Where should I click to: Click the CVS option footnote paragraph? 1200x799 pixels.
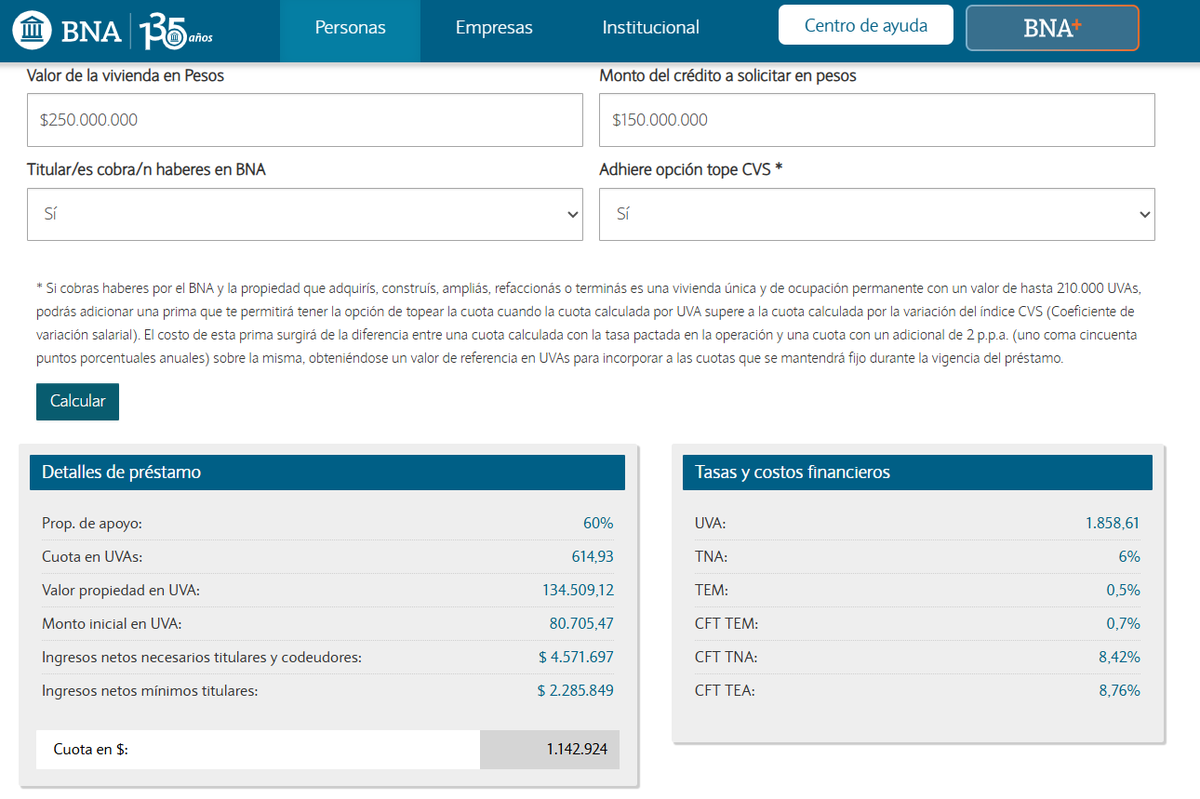(x=589, y=323)
